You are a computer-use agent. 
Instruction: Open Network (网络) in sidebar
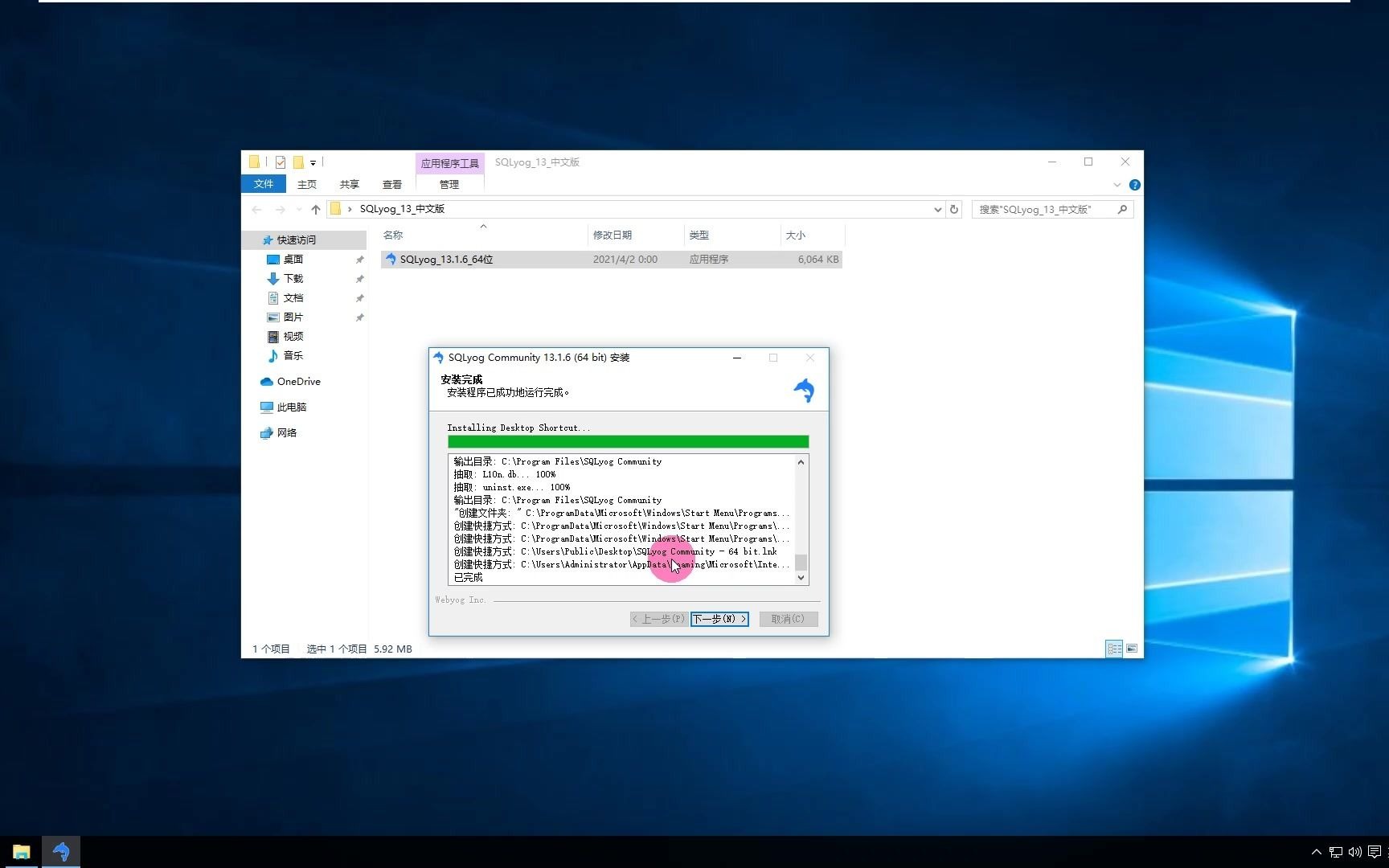(286, 432)
